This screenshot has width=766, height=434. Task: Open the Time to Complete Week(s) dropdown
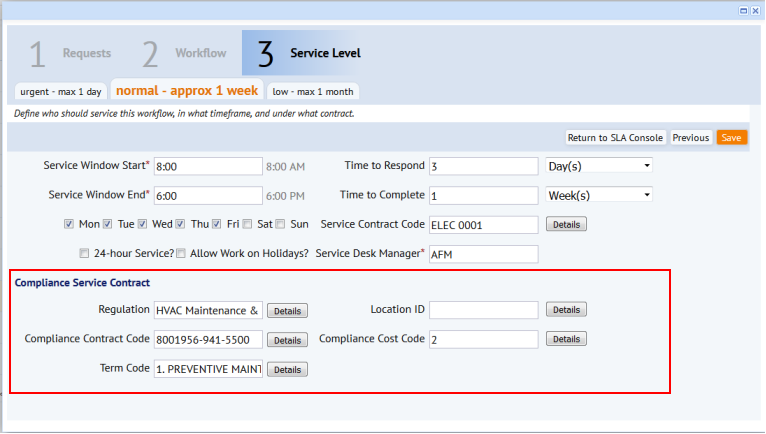pos(600,195)
